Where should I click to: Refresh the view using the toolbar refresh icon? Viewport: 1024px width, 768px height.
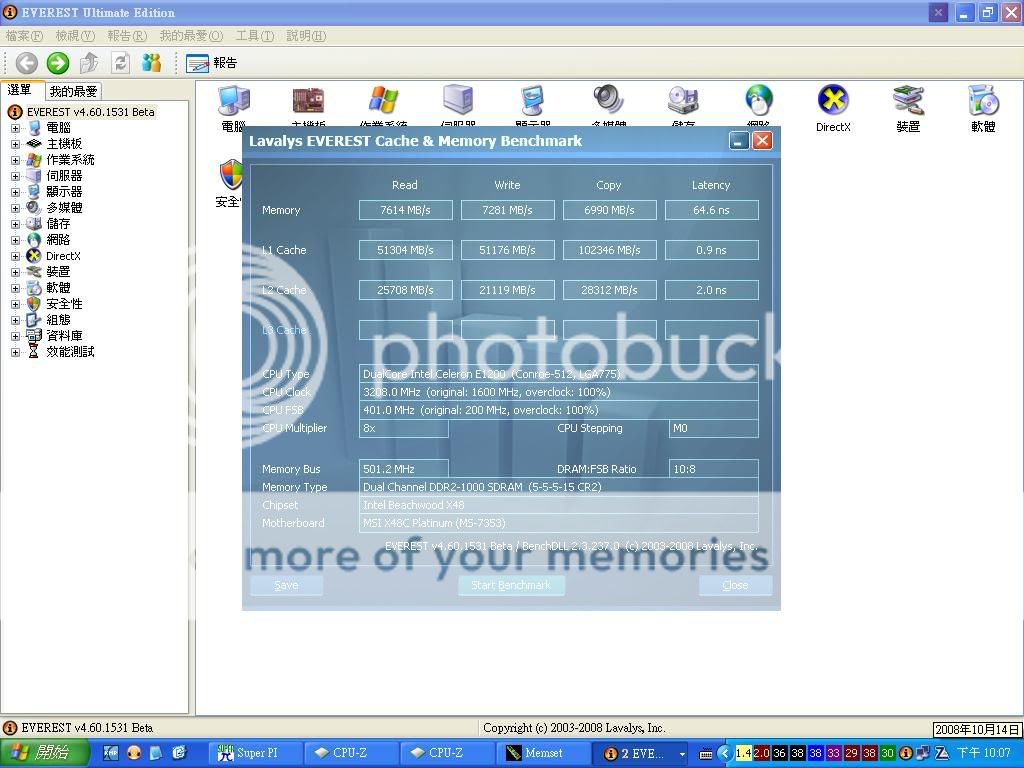[x=120, y=63]
